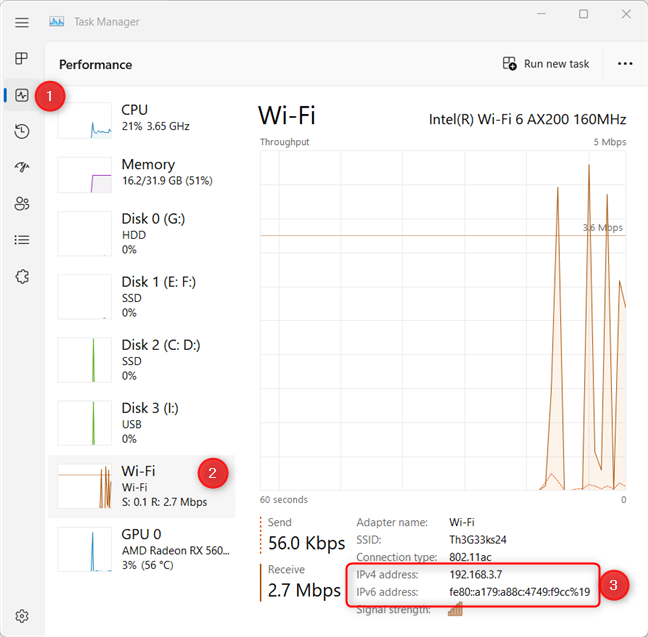This screenshot has height=637, width=648.
Task: Open the Services page icon
Action: (x=21, y=276)
